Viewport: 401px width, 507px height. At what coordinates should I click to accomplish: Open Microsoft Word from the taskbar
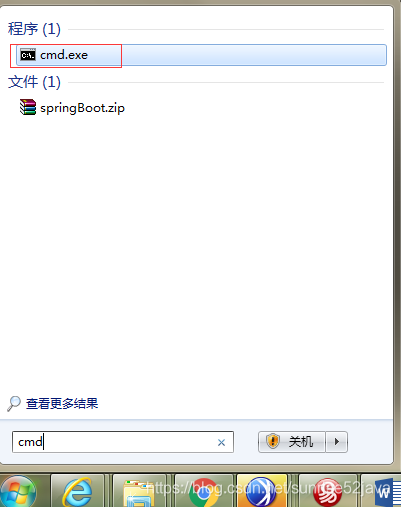click(383, 492)
